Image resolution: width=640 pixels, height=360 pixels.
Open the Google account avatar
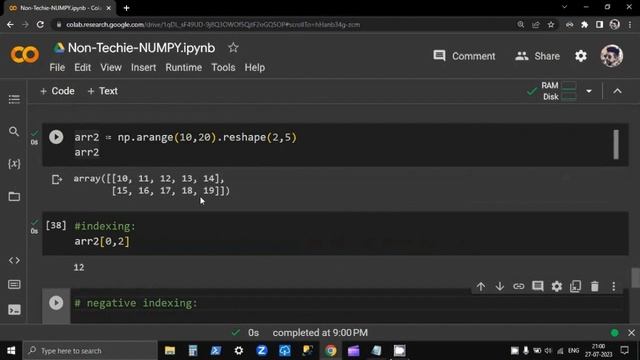pyautogui.click(x=611, y=56)
